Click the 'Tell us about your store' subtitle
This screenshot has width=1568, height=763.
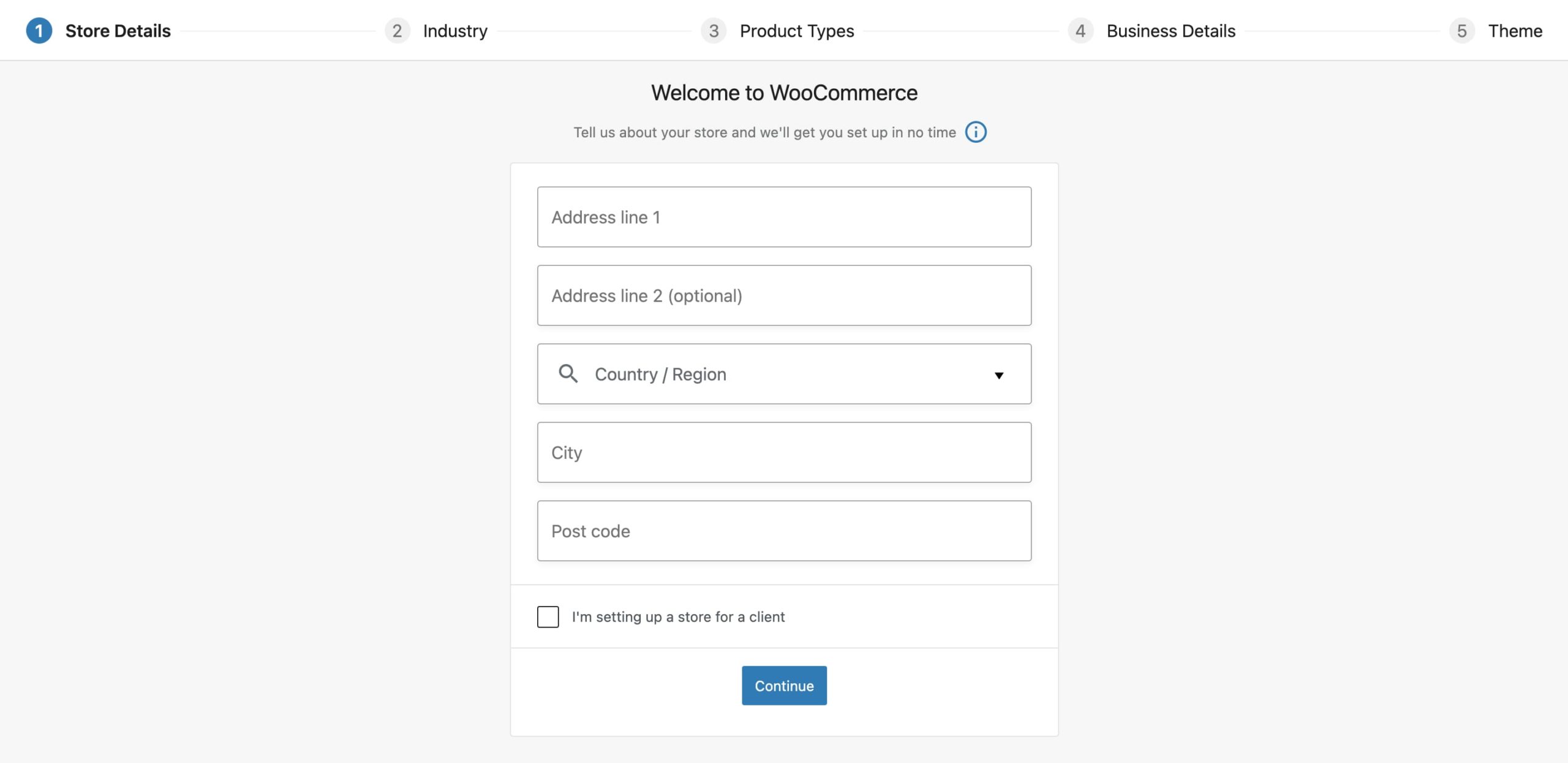point(764,132)
